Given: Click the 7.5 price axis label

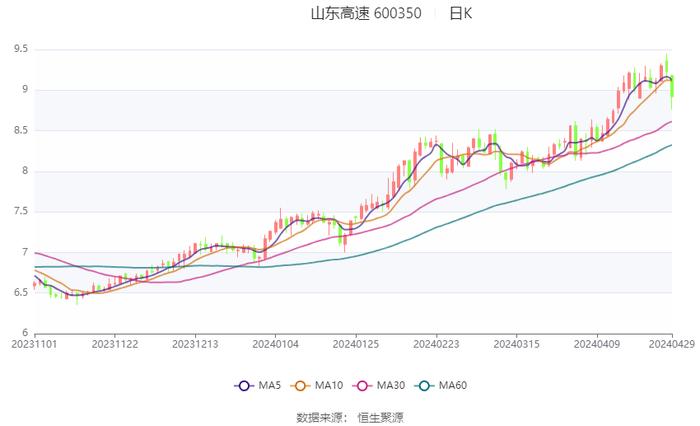Looking at the screenshot, I should click(x=21, y=211).
